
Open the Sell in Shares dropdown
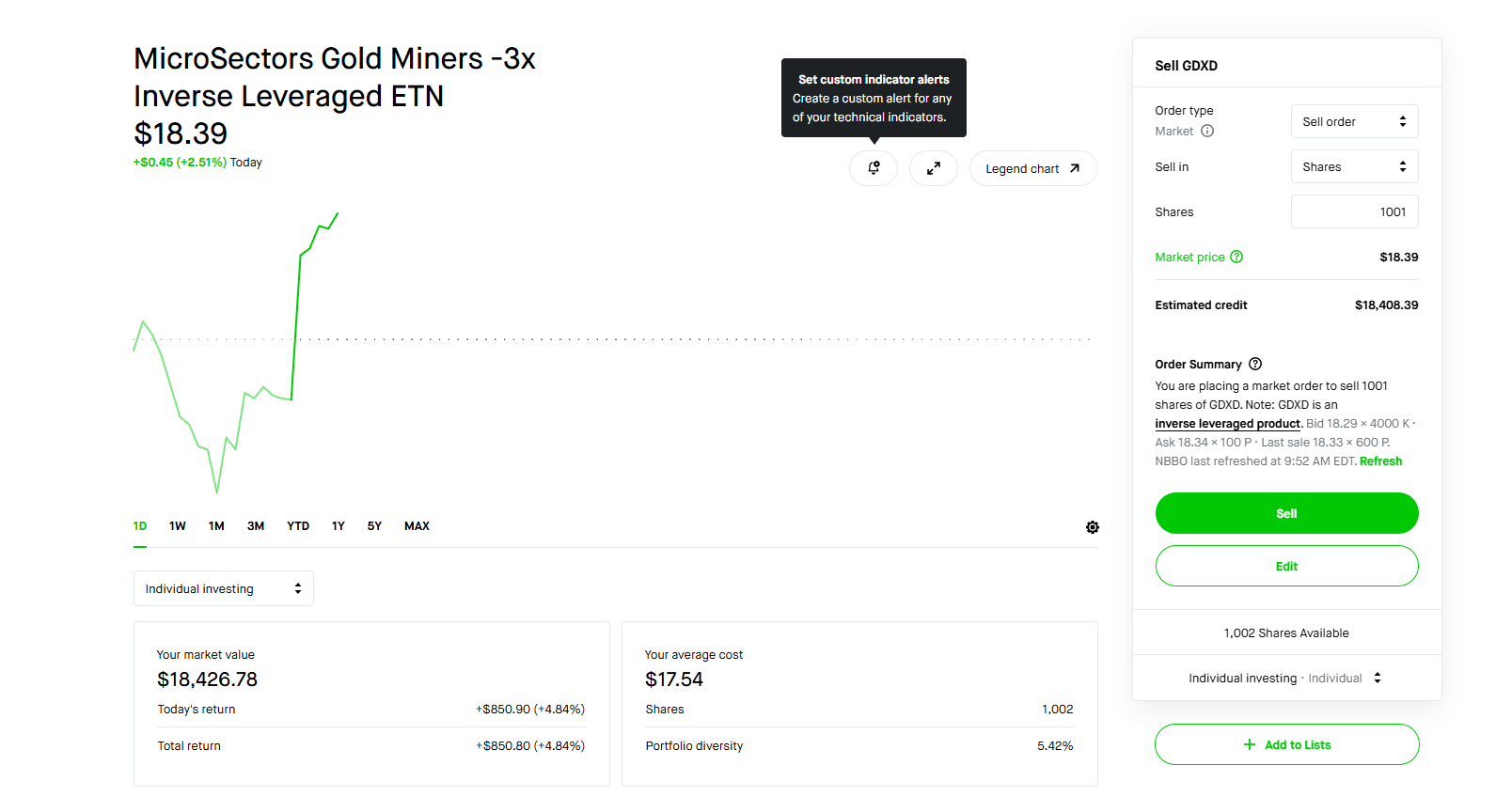[x=1354, y=166]
